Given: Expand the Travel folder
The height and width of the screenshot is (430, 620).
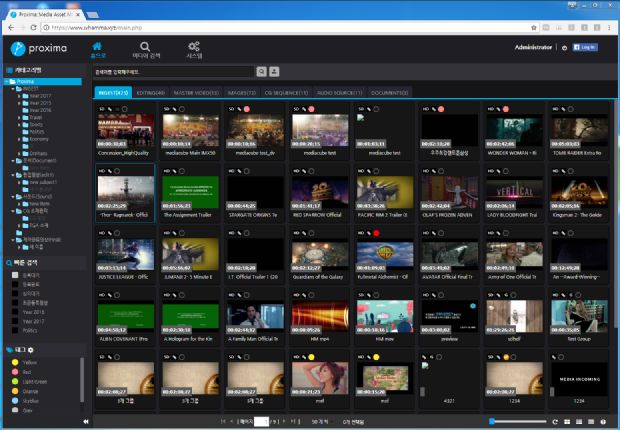Looking at the screenshot, I should (x=19, y=117).
